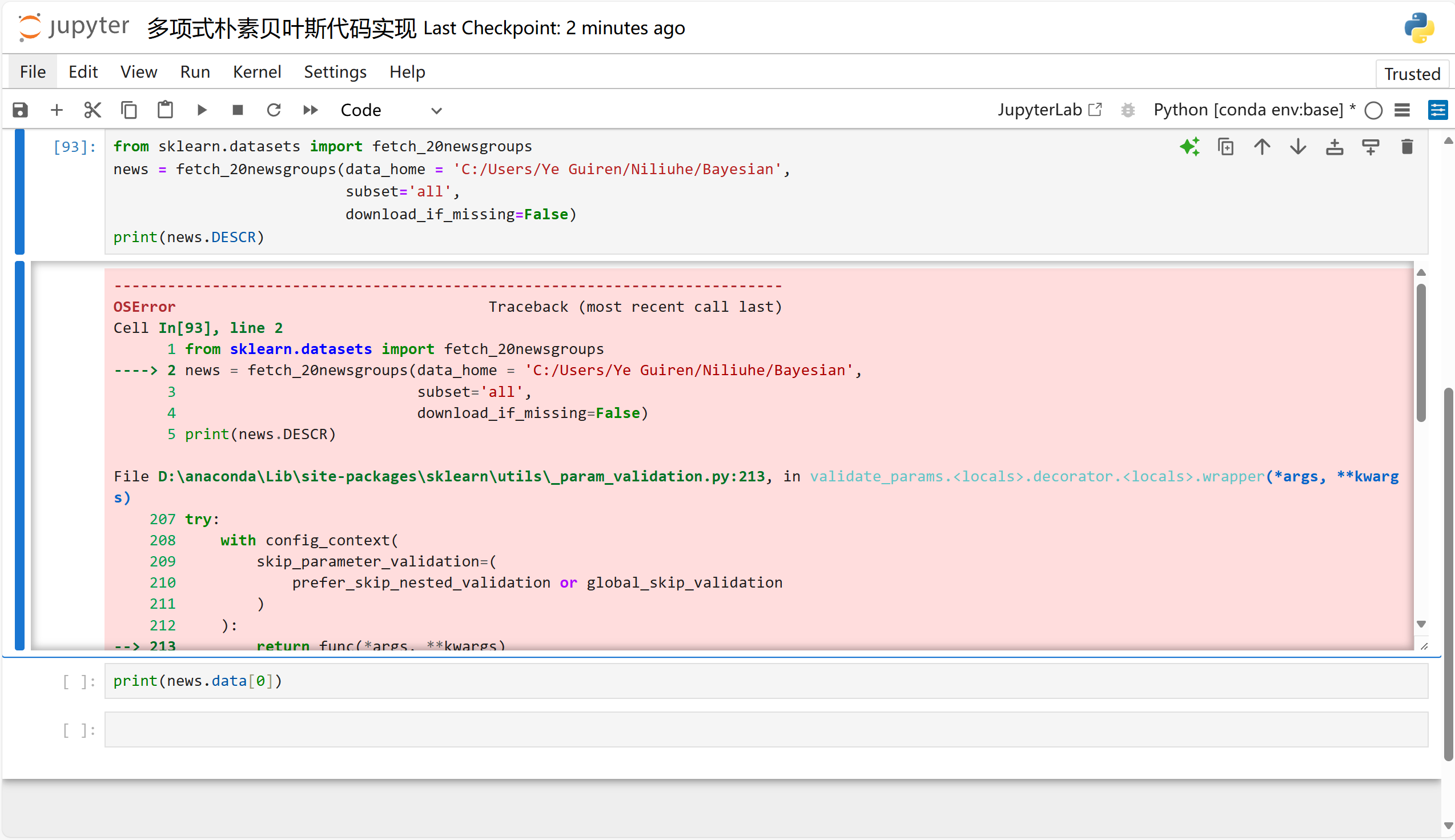Restart the kernel and run all cells (fast-forward icon)

[311, 110]
